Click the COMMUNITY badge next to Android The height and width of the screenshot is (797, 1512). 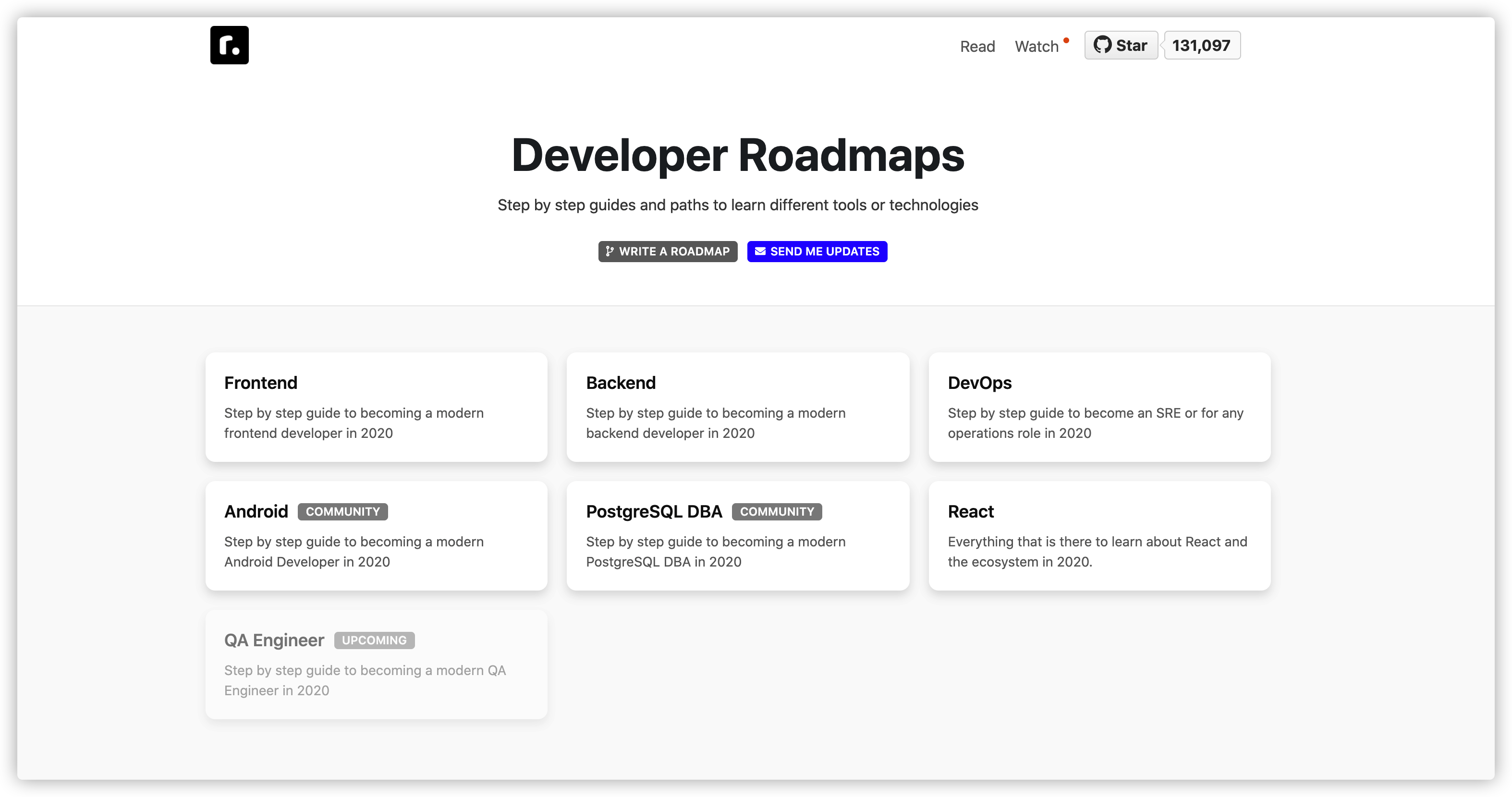pyautogui.click(x=343, y=512)
